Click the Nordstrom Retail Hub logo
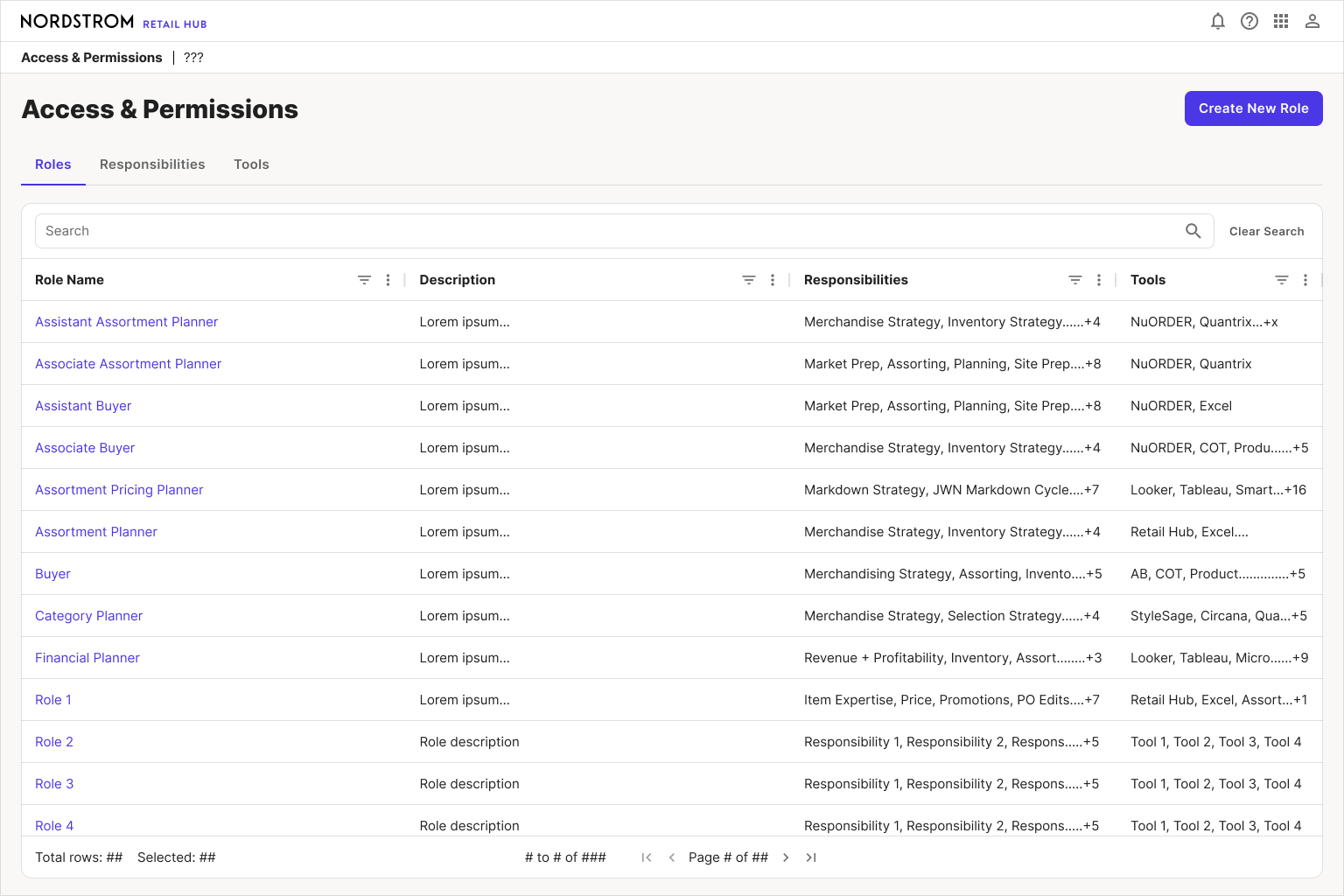The image size is (1344, 896). pyautogui.click(x=114, y=21)
